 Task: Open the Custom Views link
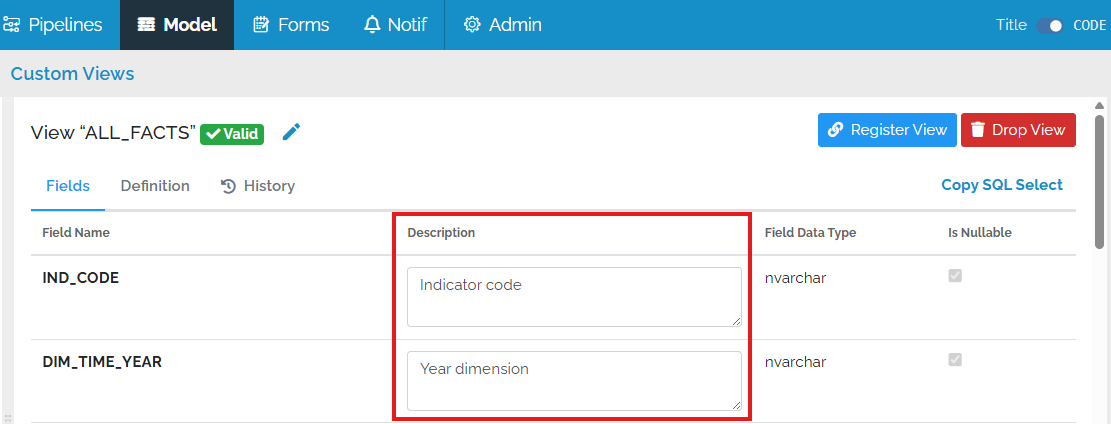click(72, 74)
